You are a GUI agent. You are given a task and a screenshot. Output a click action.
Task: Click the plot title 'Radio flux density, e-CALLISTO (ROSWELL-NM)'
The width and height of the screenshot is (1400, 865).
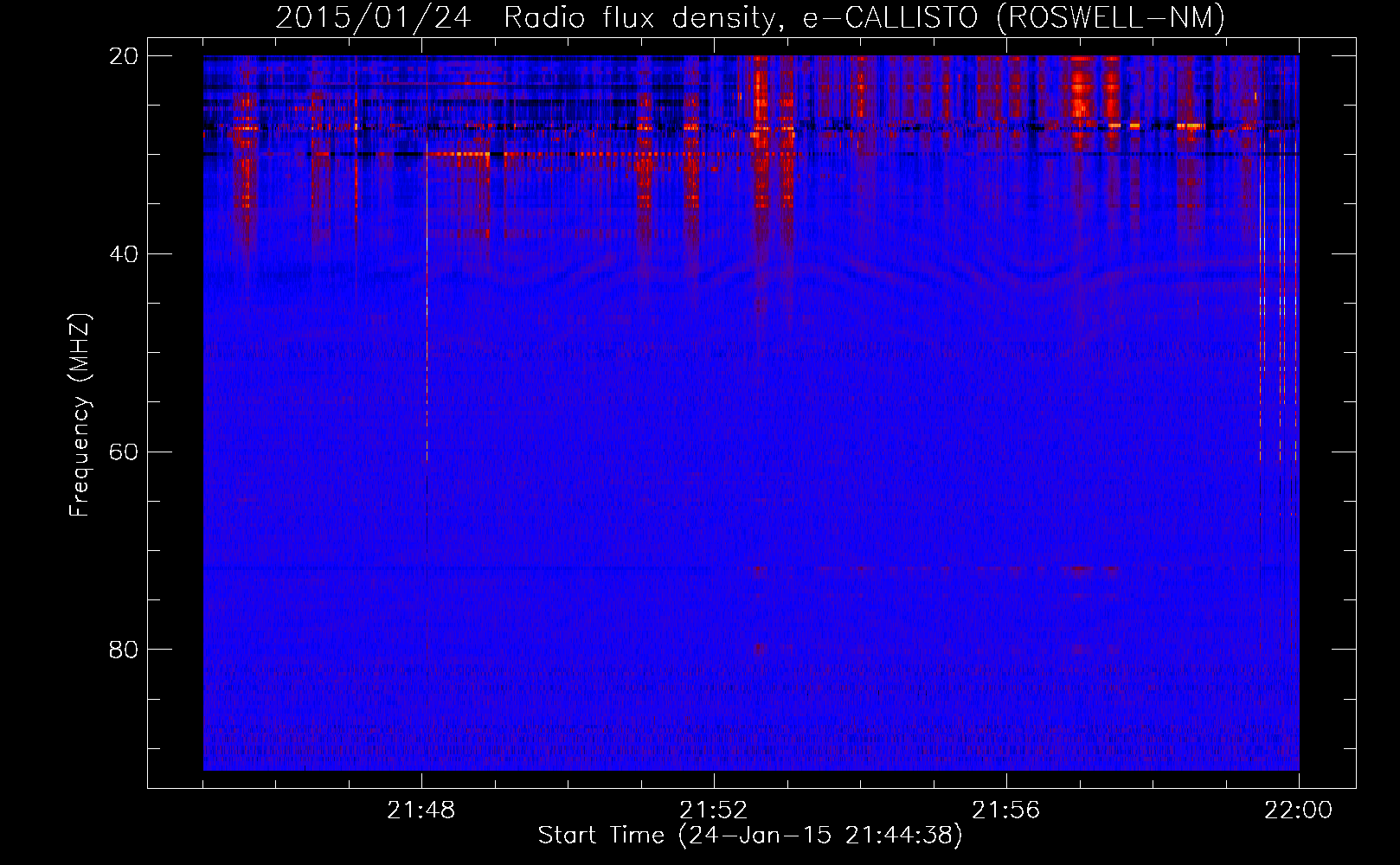point(864,17)
